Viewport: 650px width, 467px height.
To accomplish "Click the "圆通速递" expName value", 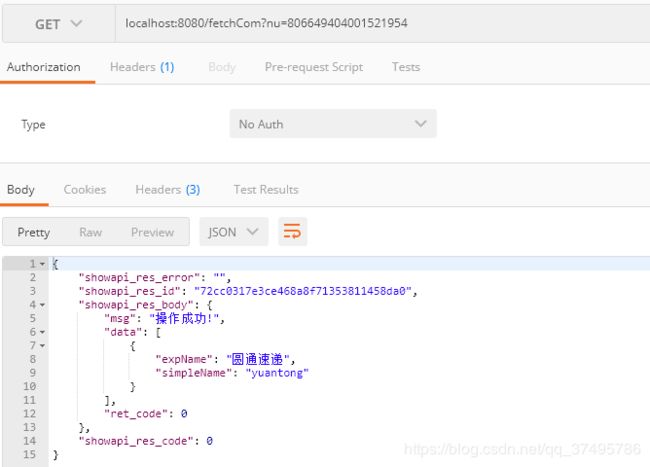I will pos(257,359).
